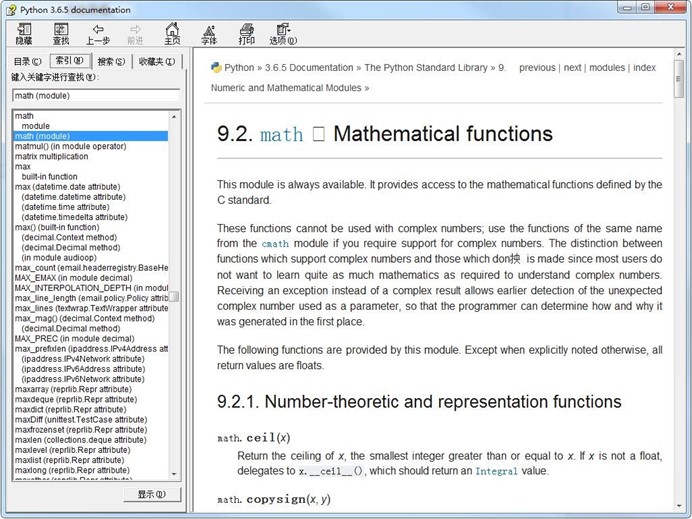
Task: Select 'matmul() (in module operator)' entry
Action: [71, 146]
